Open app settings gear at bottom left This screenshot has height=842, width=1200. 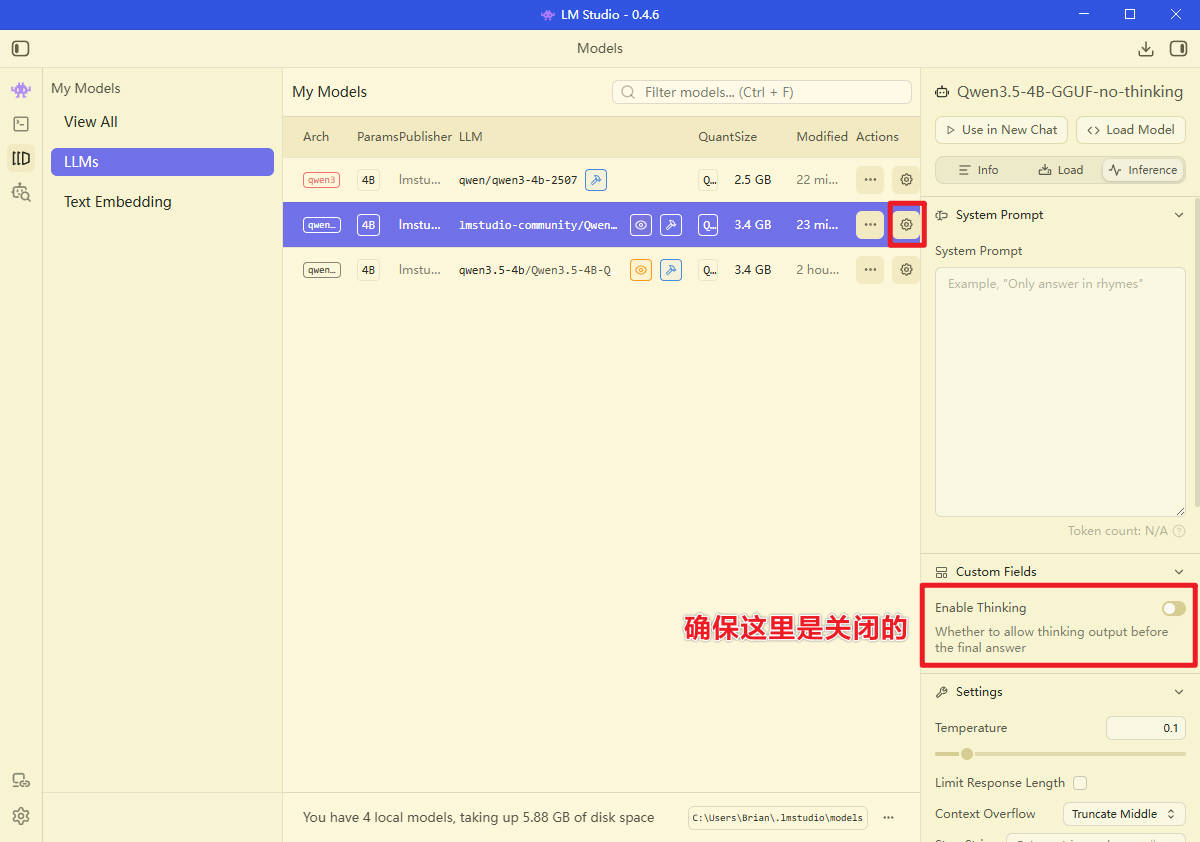[21, 816]
